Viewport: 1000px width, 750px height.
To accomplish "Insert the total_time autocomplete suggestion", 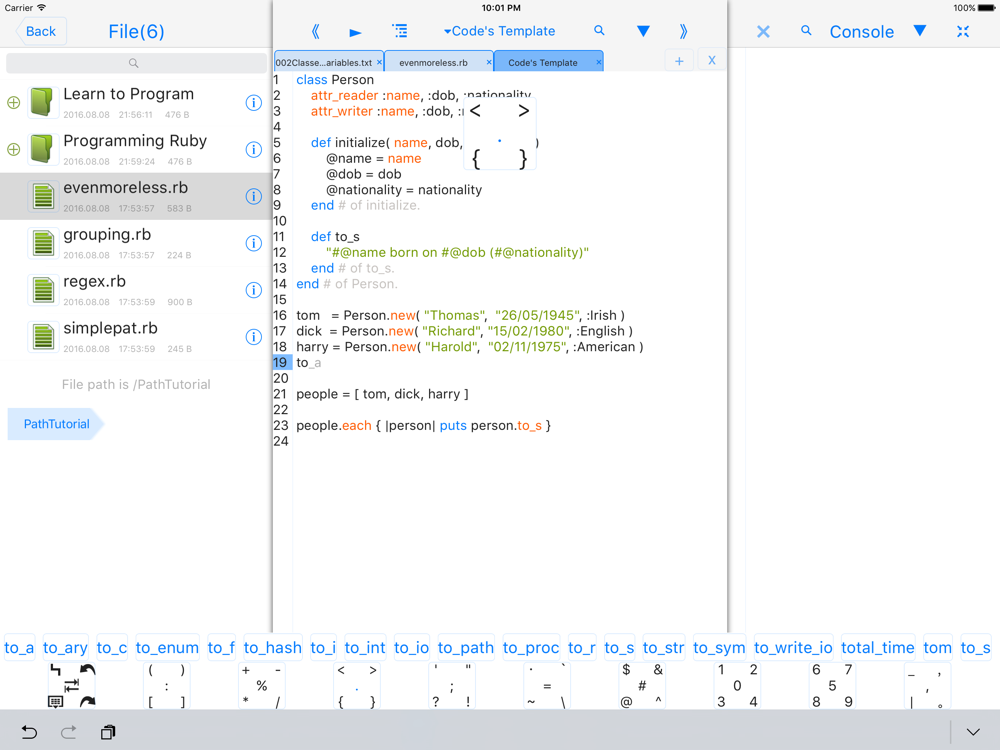I will tap(878, 648).
